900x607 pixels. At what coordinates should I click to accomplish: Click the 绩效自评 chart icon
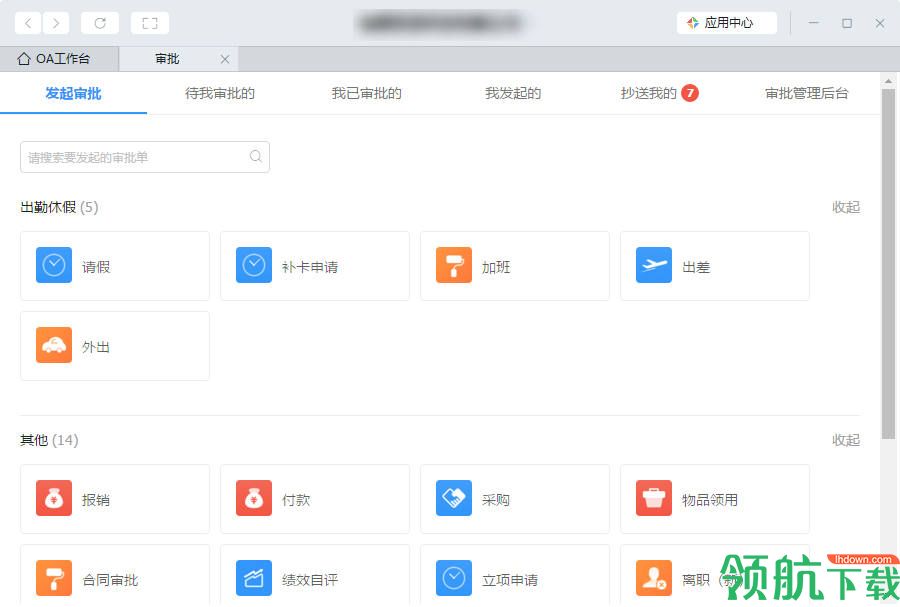pos(254,578)
